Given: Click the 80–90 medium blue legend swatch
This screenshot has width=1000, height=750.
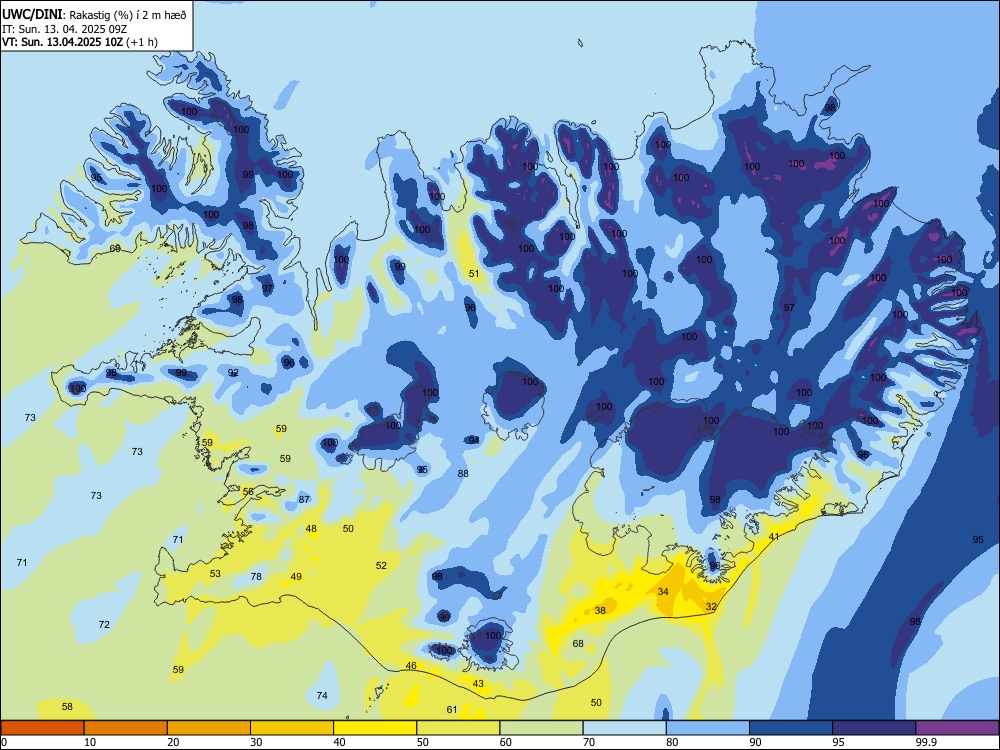Looking at the screenshot, I should (x=708, y=728).
